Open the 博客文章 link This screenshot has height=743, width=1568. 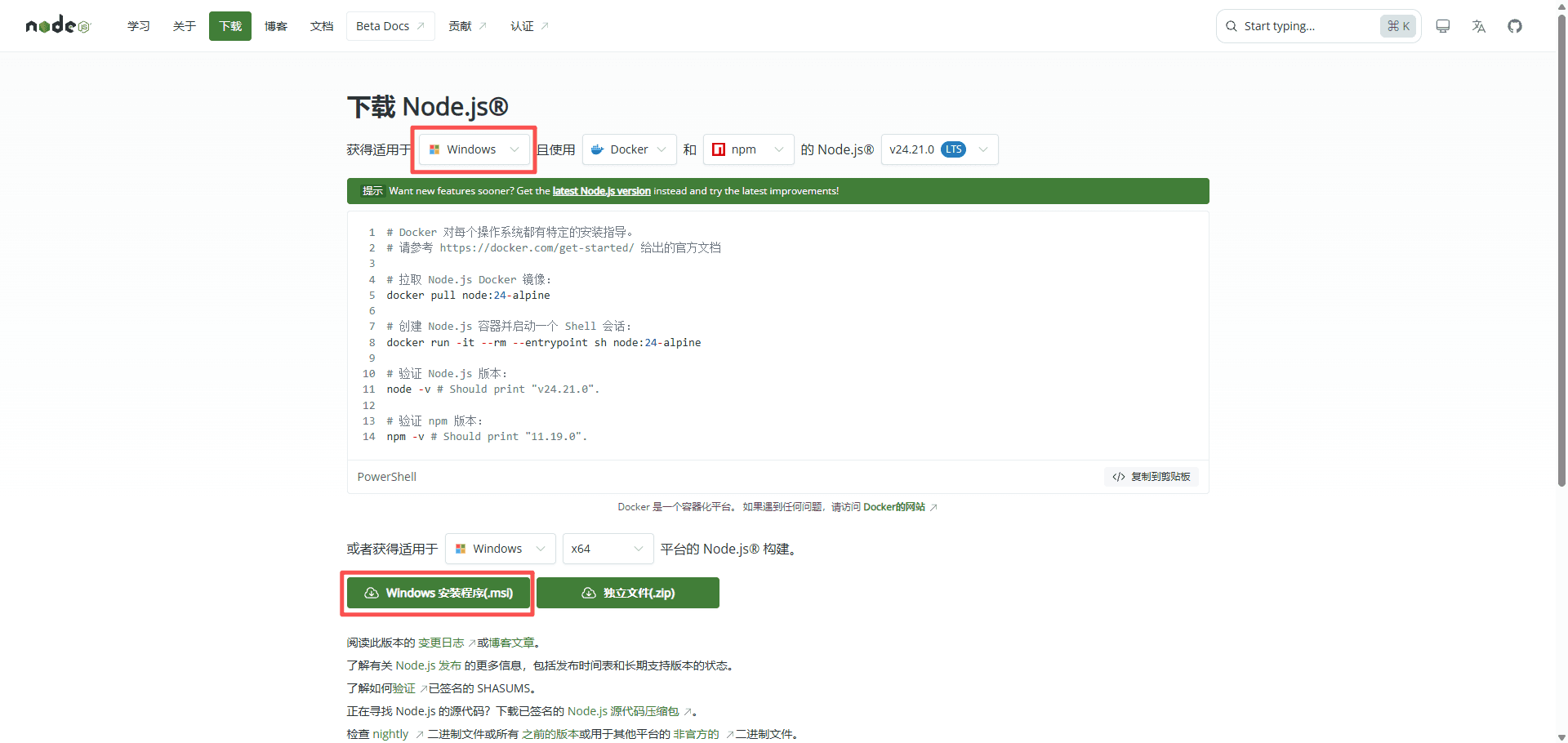[x=511, y=643]
